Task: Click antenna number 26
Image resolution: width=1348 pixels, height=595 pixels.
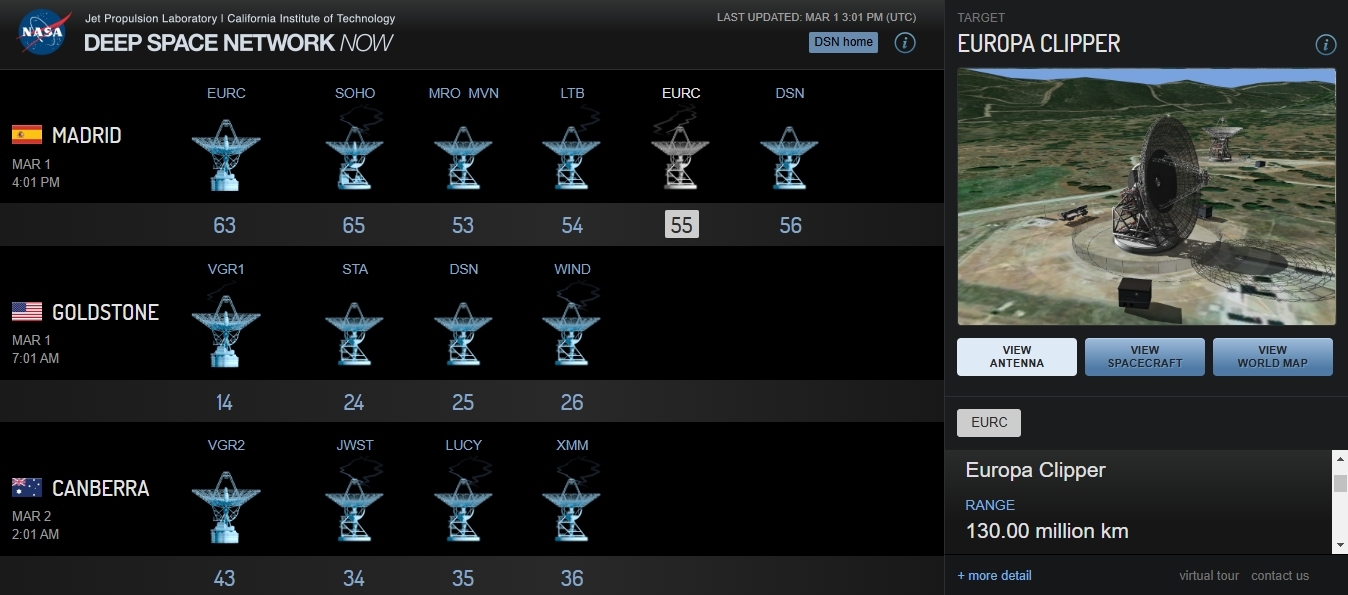Action: [572, 402]
